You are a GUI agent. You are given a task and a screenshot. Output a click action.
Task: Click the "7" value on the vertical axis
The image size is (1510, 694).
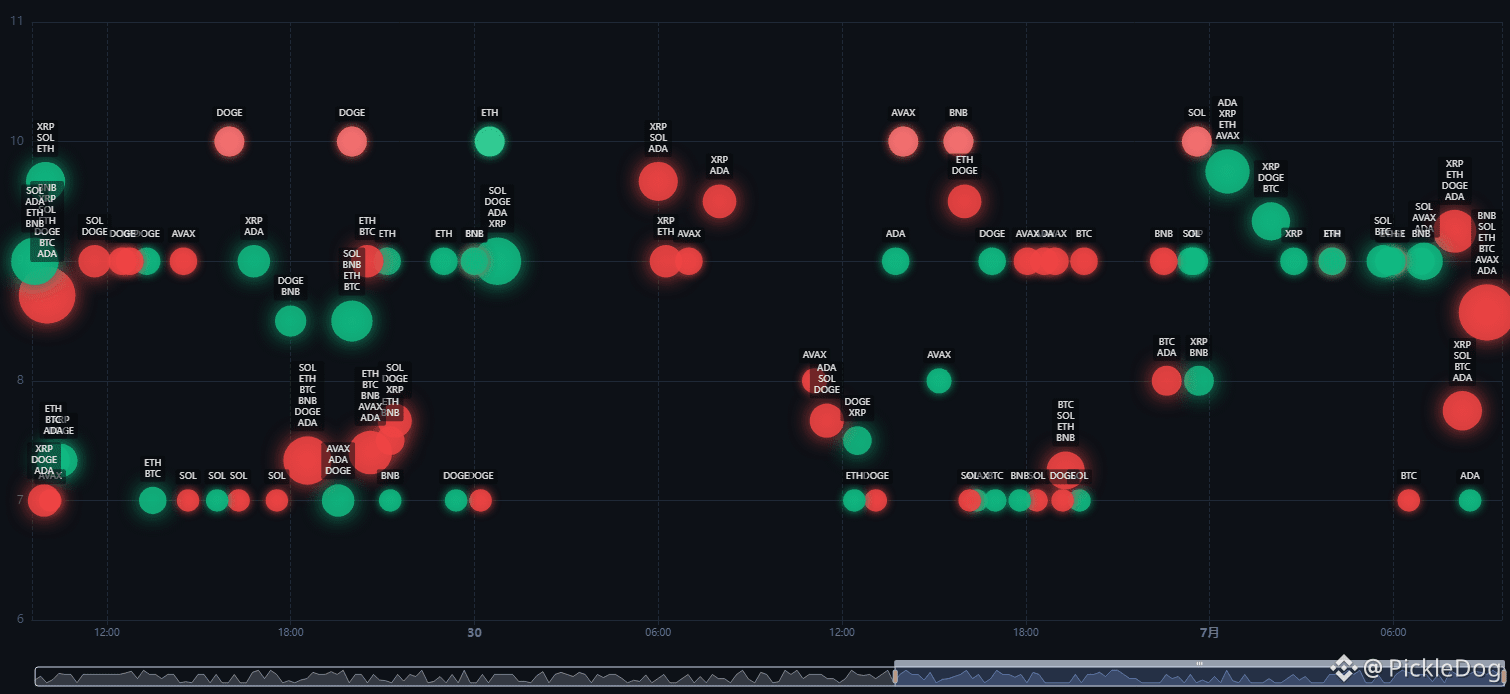click(x=19, y=500)
